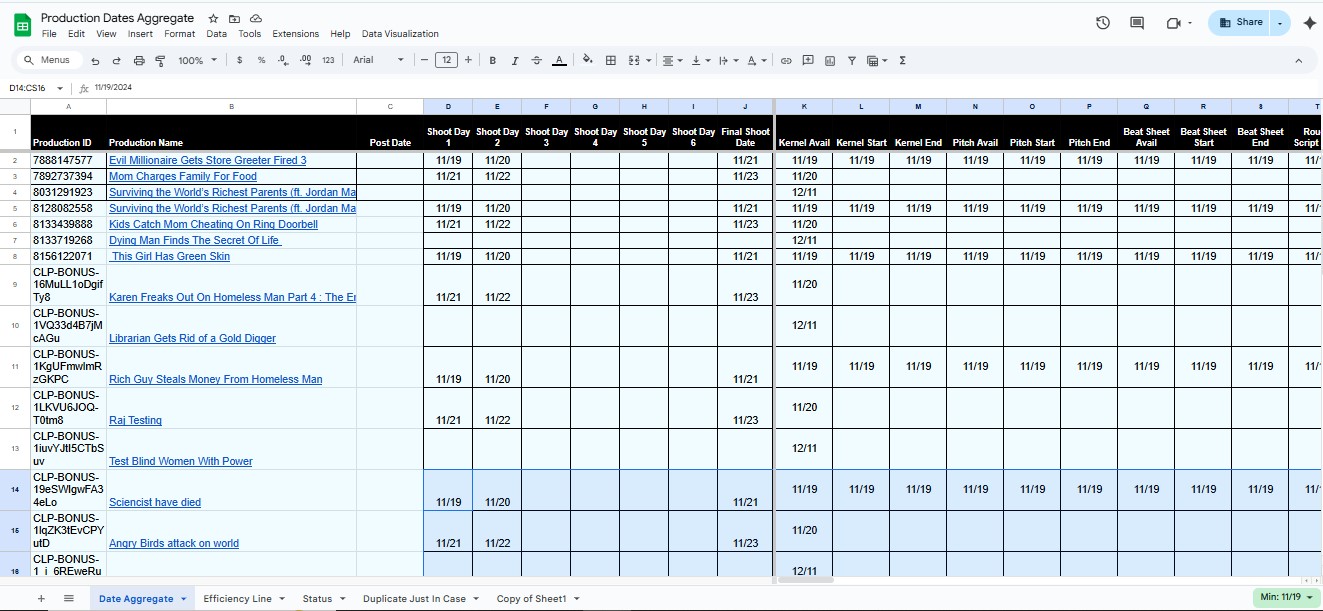1323x611 pixels.
Task: Open version history clock icon
Action: tap(1102, 23)
